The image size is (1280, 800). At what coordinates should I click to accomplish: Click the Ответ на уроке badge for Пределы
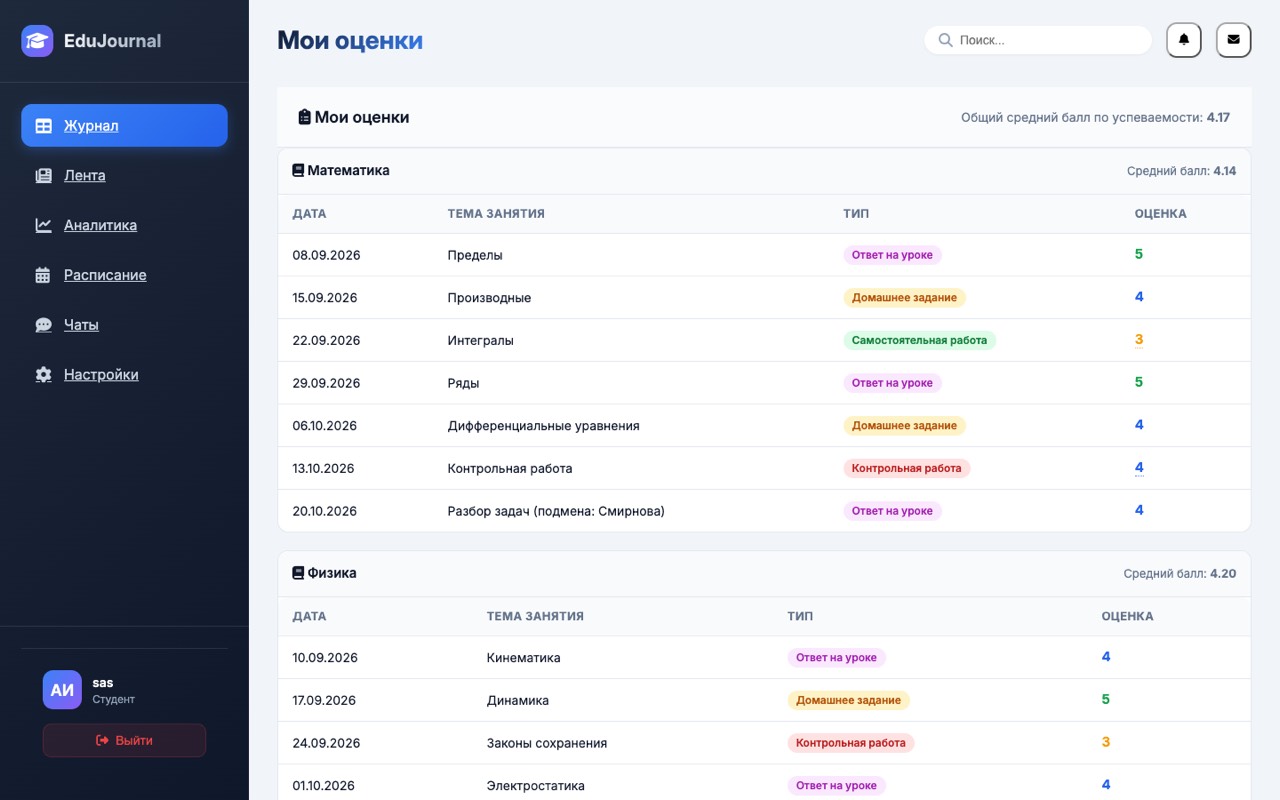pos(892,255)
